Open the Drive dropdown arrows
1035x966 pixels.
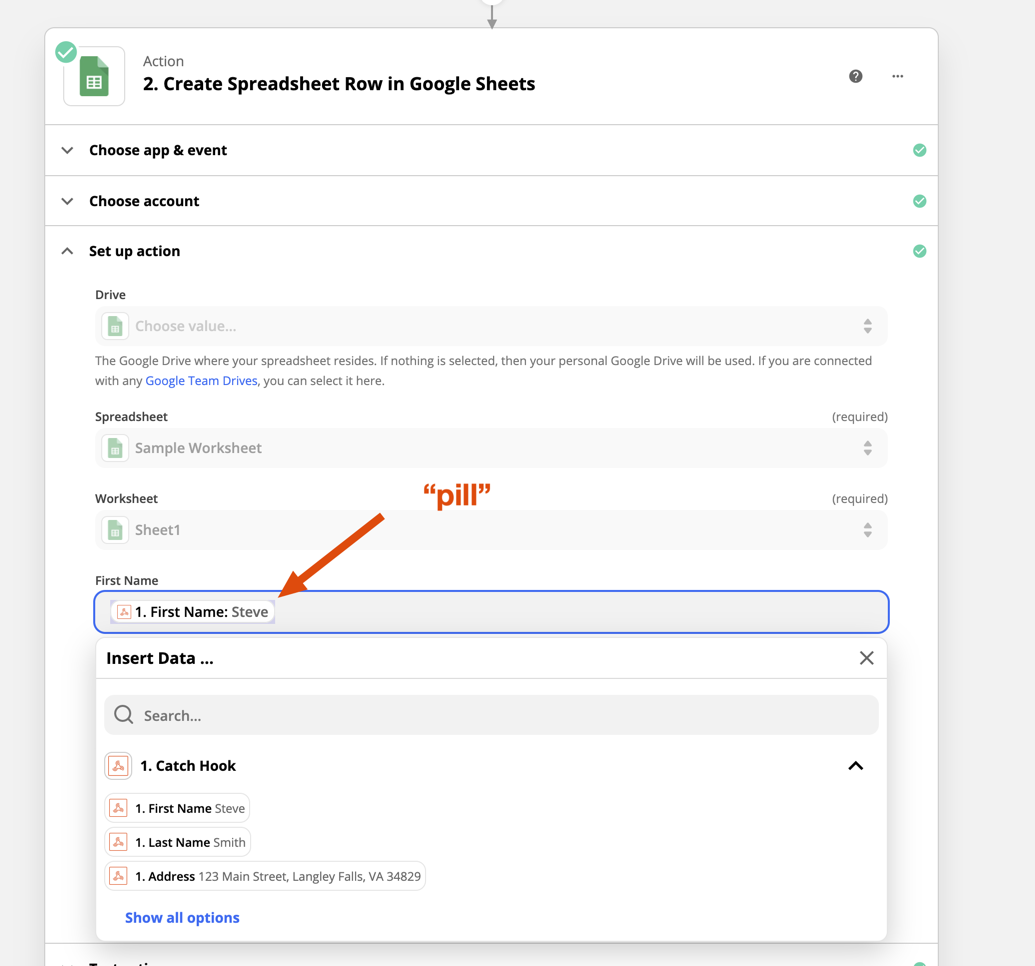(x=867, y=326)
